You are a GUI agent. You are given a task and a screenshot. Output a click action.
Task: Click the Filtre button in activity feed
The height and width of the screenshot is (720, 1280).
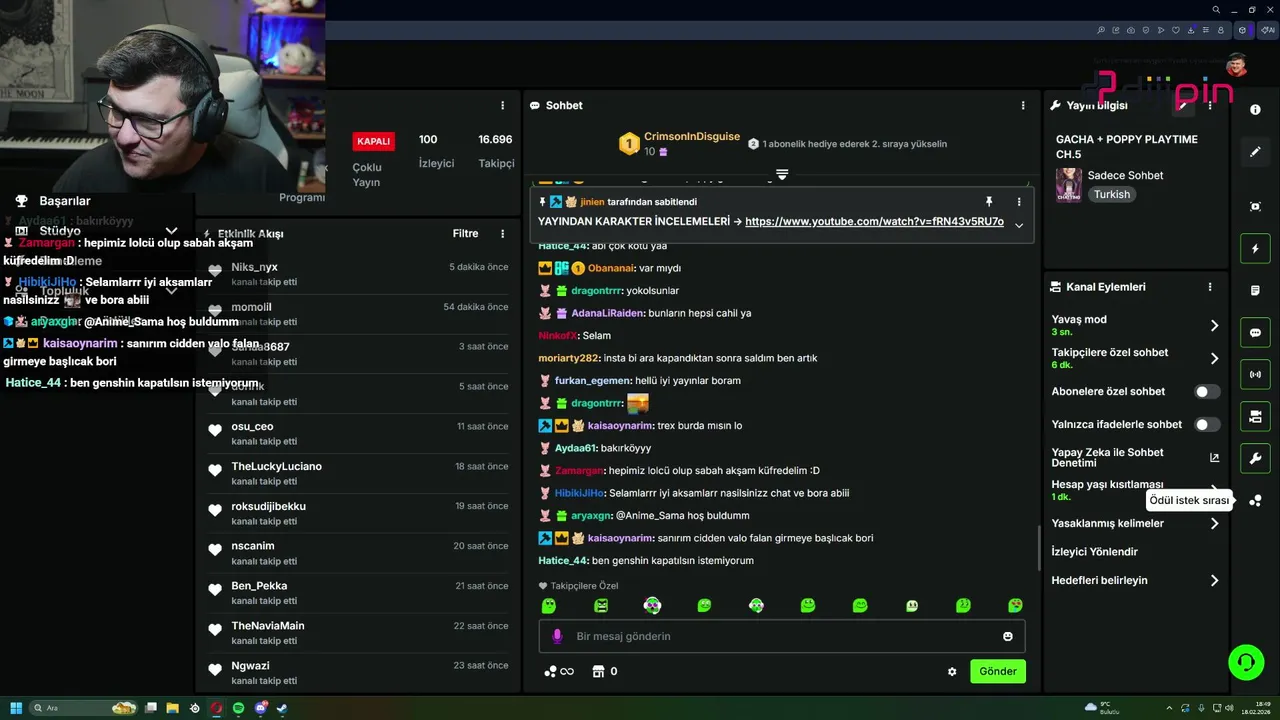pos(465,234)
